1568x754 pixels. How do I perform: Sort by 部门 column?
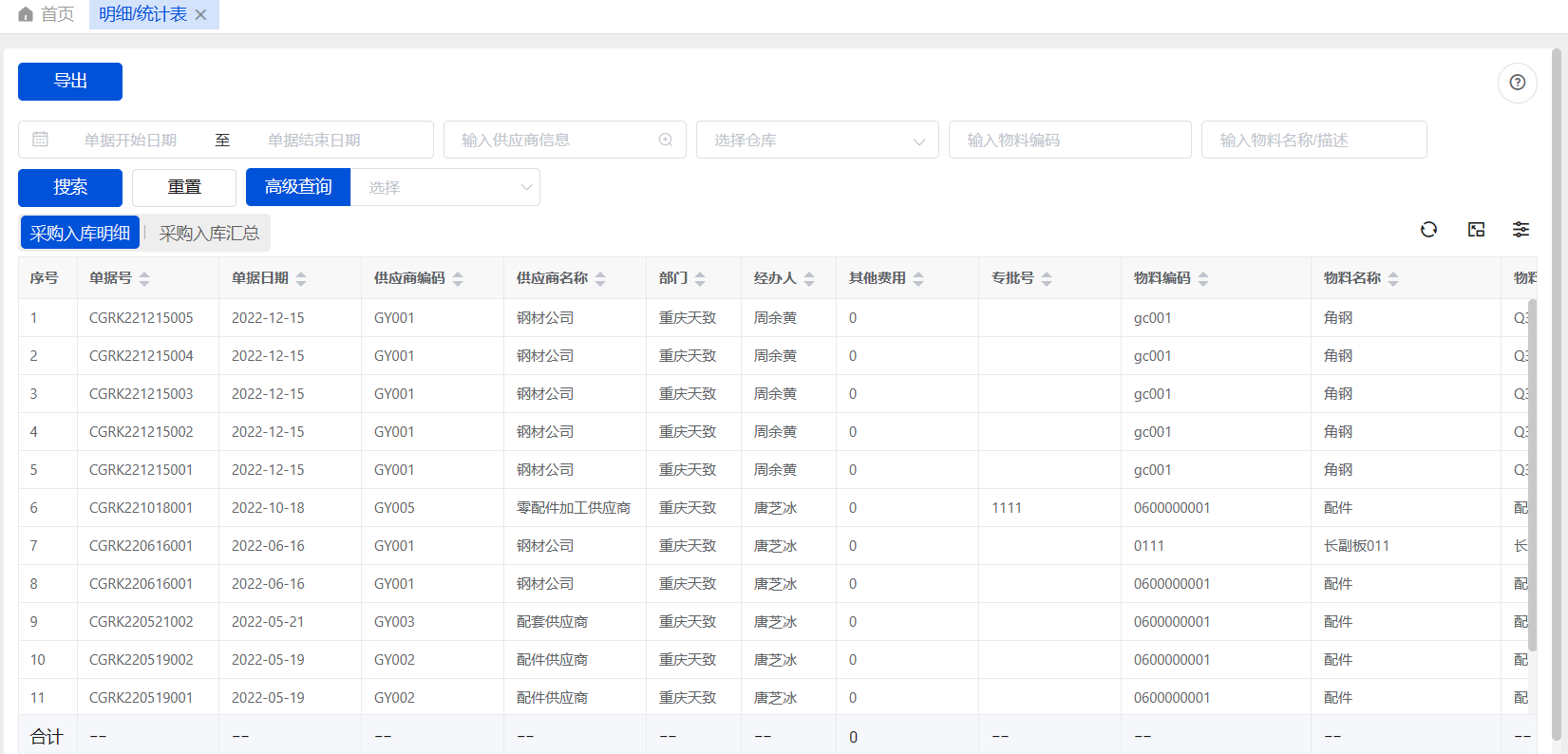(x=700, y=278)
